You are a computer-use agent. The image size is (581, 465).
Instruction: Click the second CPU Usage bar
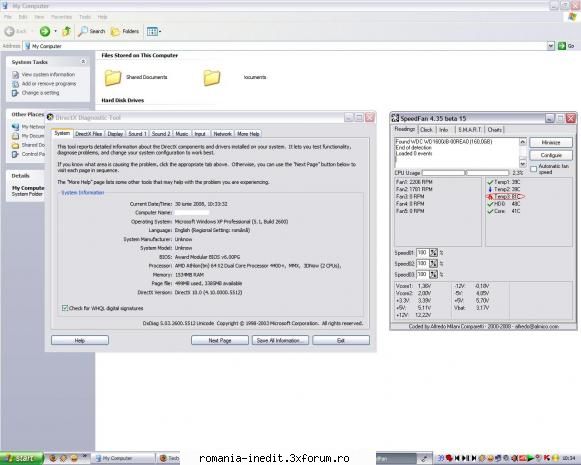pos(487,173)
